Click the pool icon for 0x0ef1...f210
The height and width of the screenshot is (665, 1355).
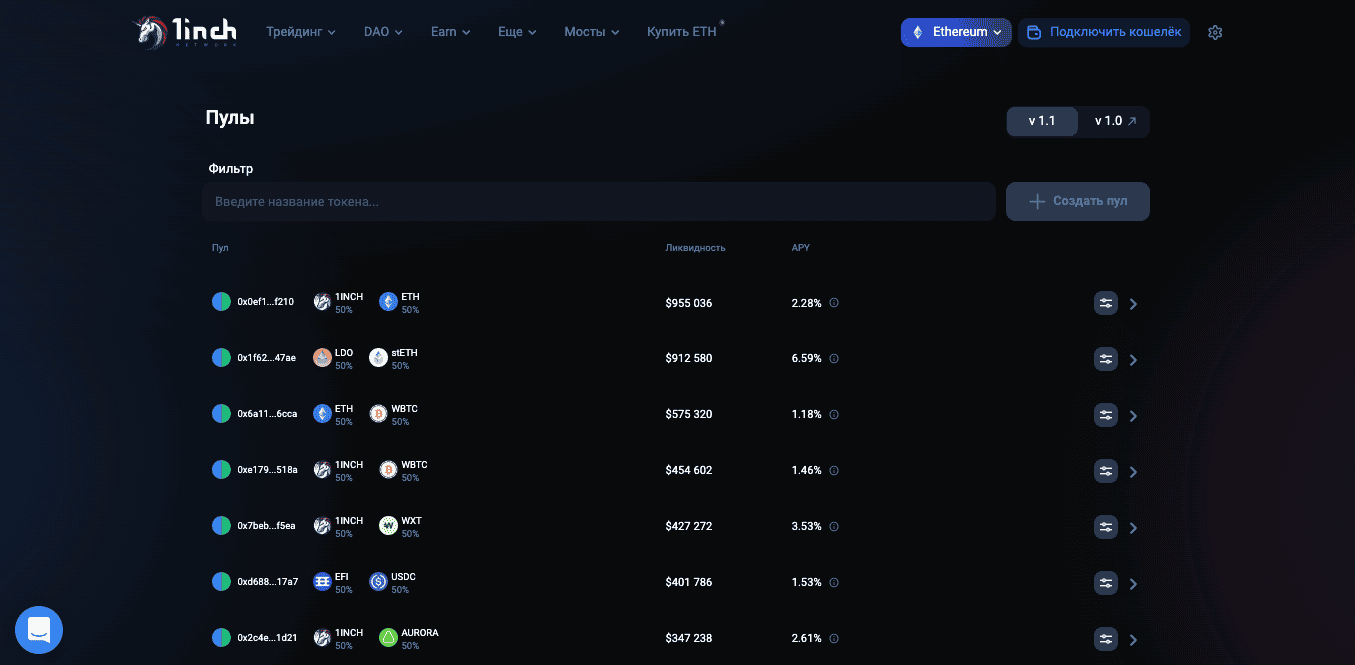coord(221,302)
